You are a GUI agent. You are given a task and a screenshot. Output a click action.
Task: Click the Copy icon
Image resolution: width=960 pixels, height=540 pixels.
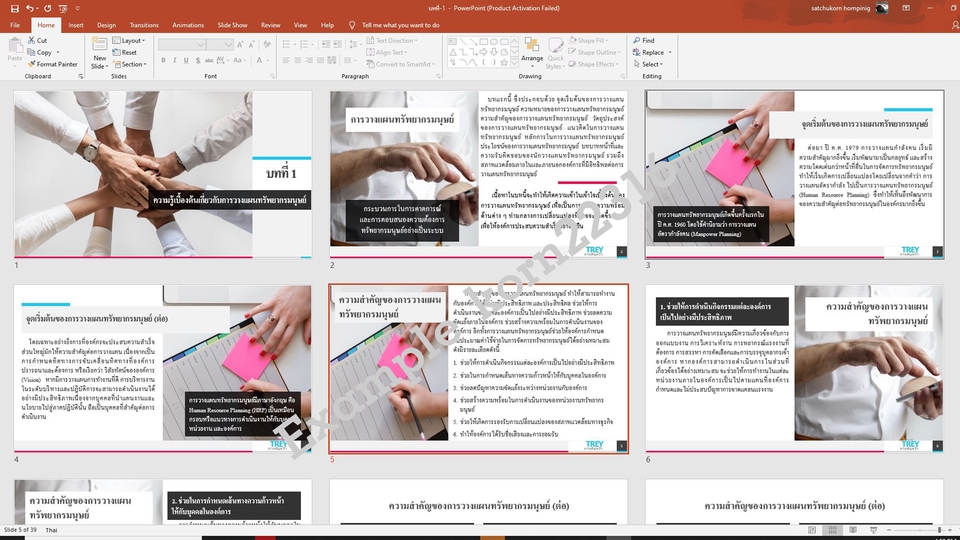[x=31, y=53]
